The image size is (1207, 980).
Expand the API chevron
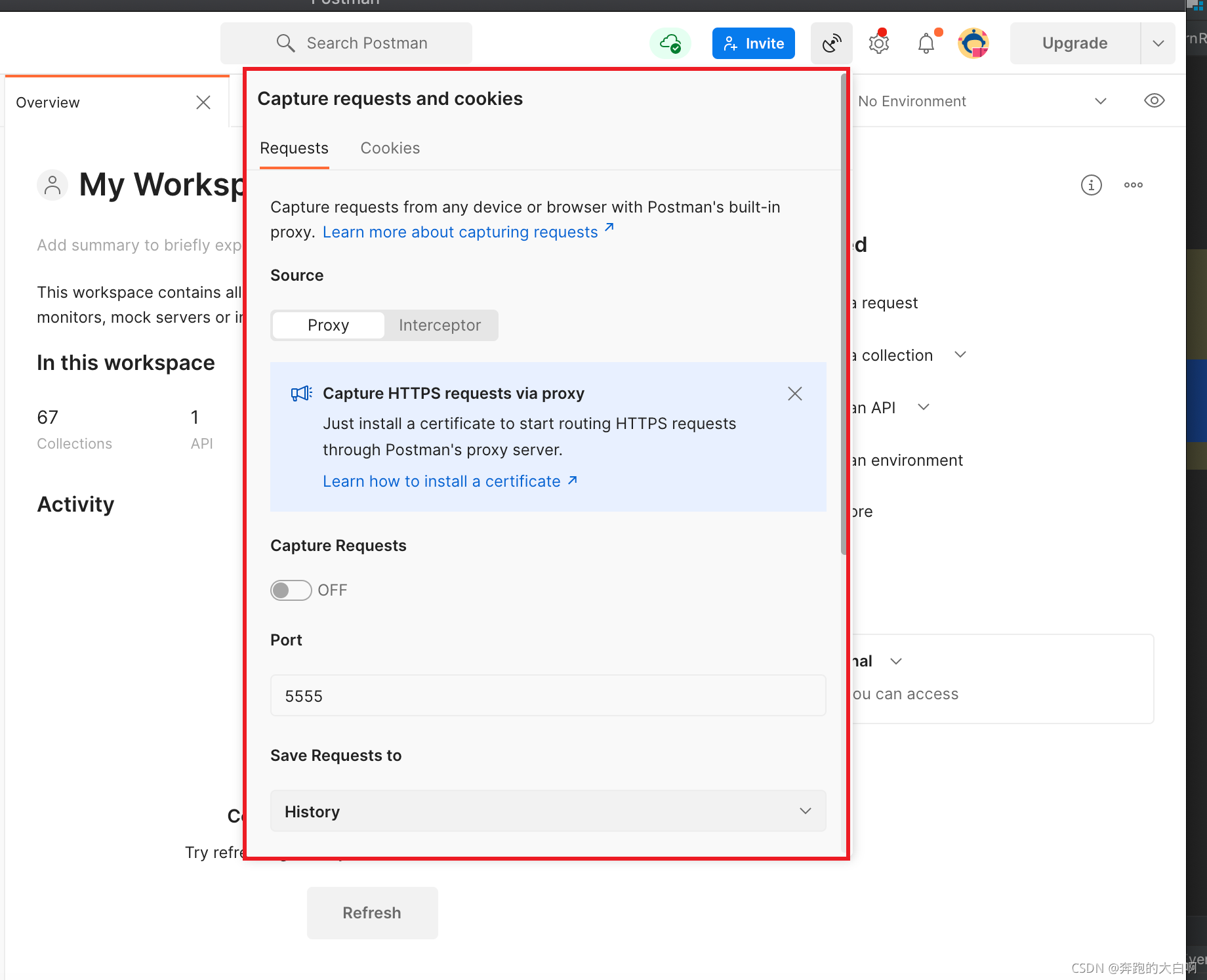[x=923, y=407]
